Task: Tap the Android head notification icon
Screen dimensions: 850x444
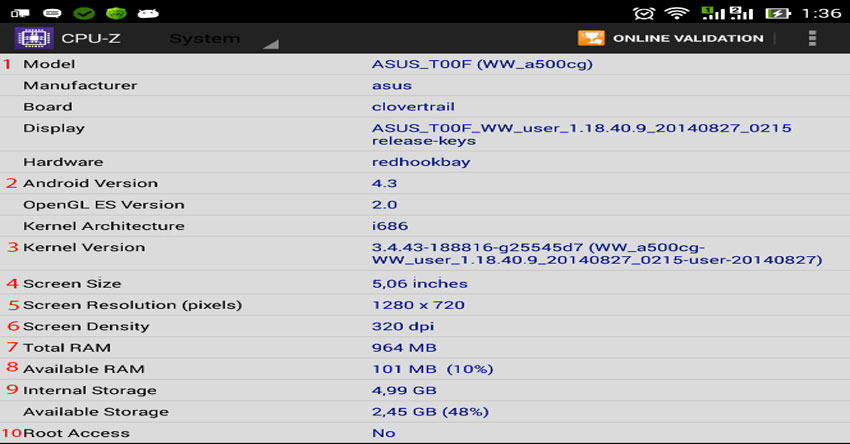Action: click(148, 13)
